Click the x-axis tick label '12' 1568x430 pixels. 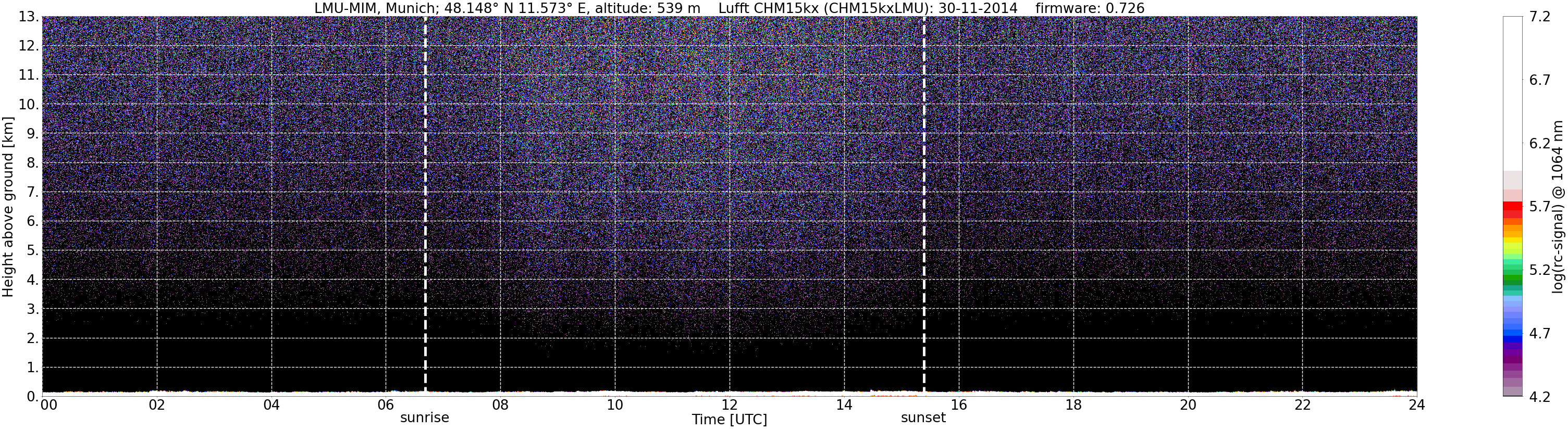(x=729, y=405)
